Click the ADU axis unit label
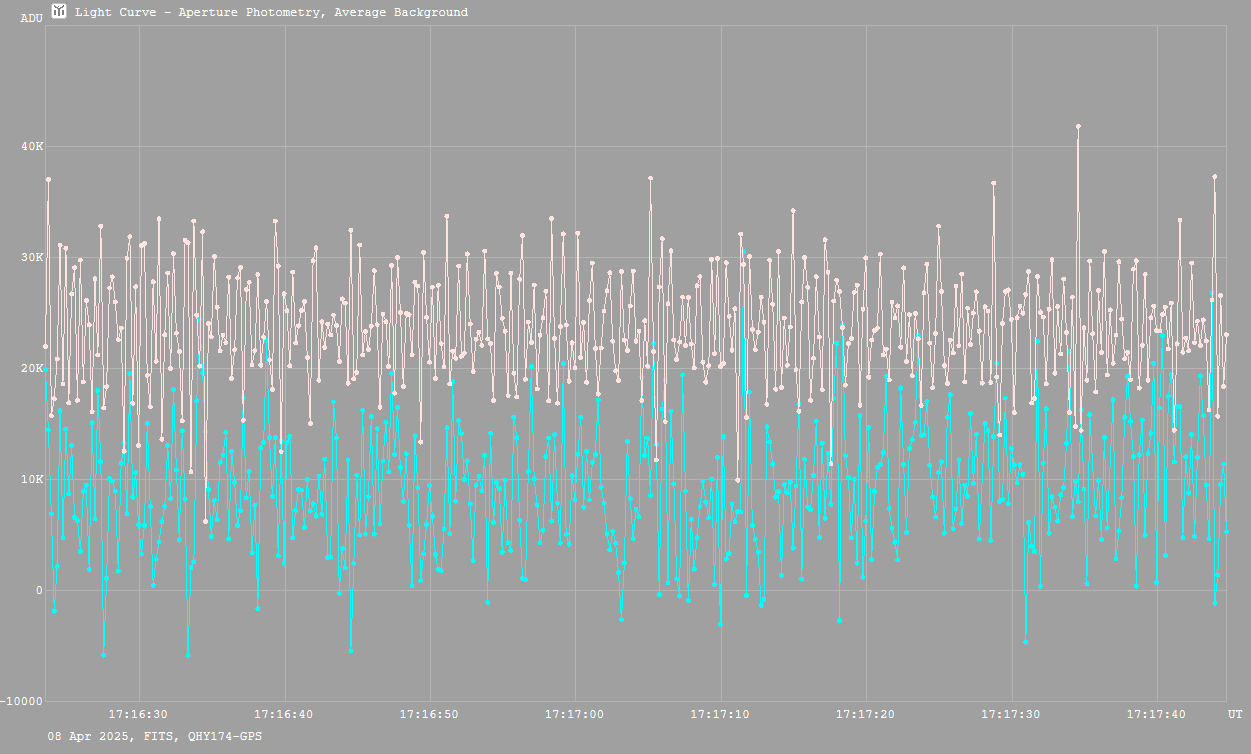 [x=32, y=18]
